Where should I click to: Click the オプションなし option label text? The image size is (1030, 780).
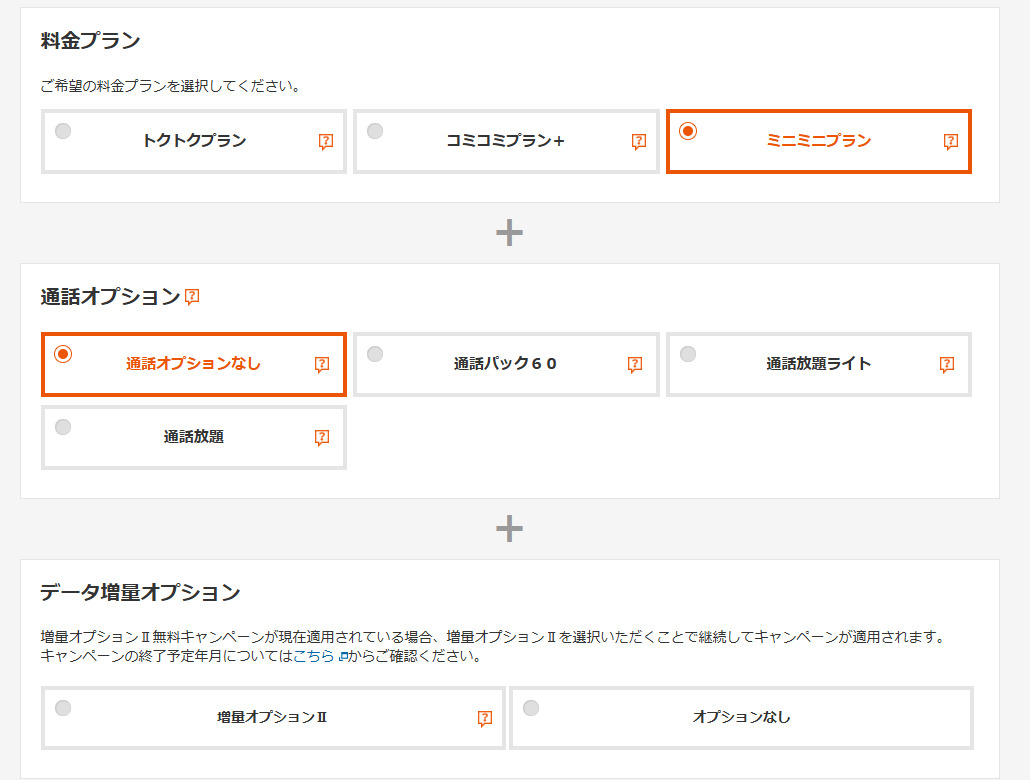click(741, 717)
